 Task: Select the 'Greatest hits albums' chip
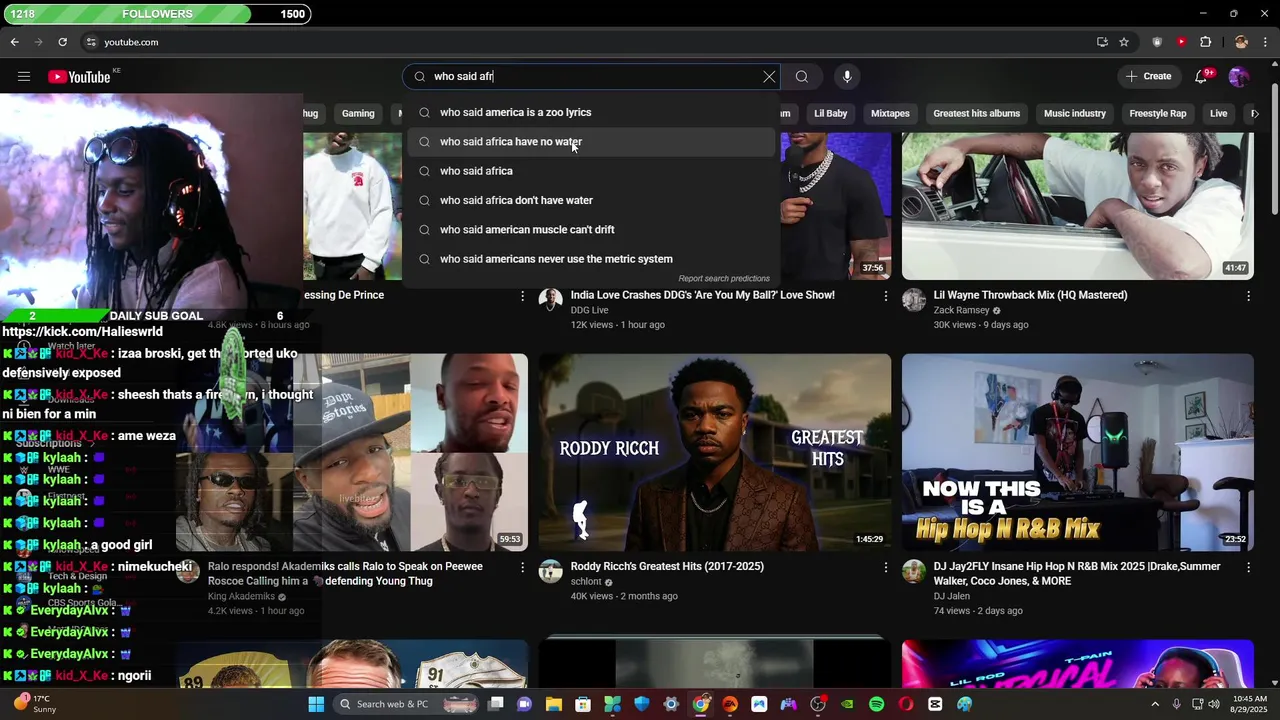(x=977, y=113)
